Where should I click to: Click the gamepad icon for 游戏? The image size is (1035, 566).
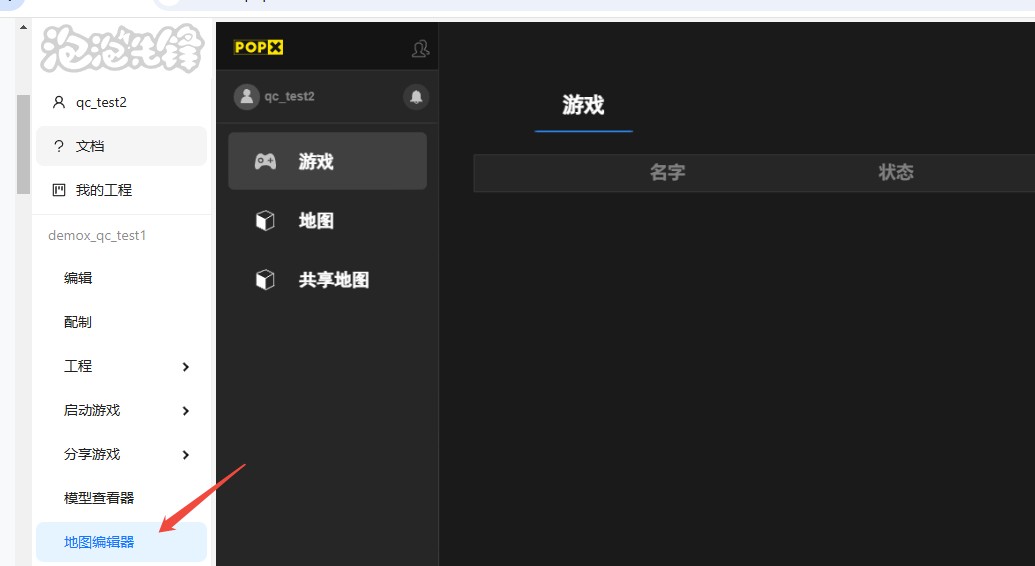[x=265, y=161]
